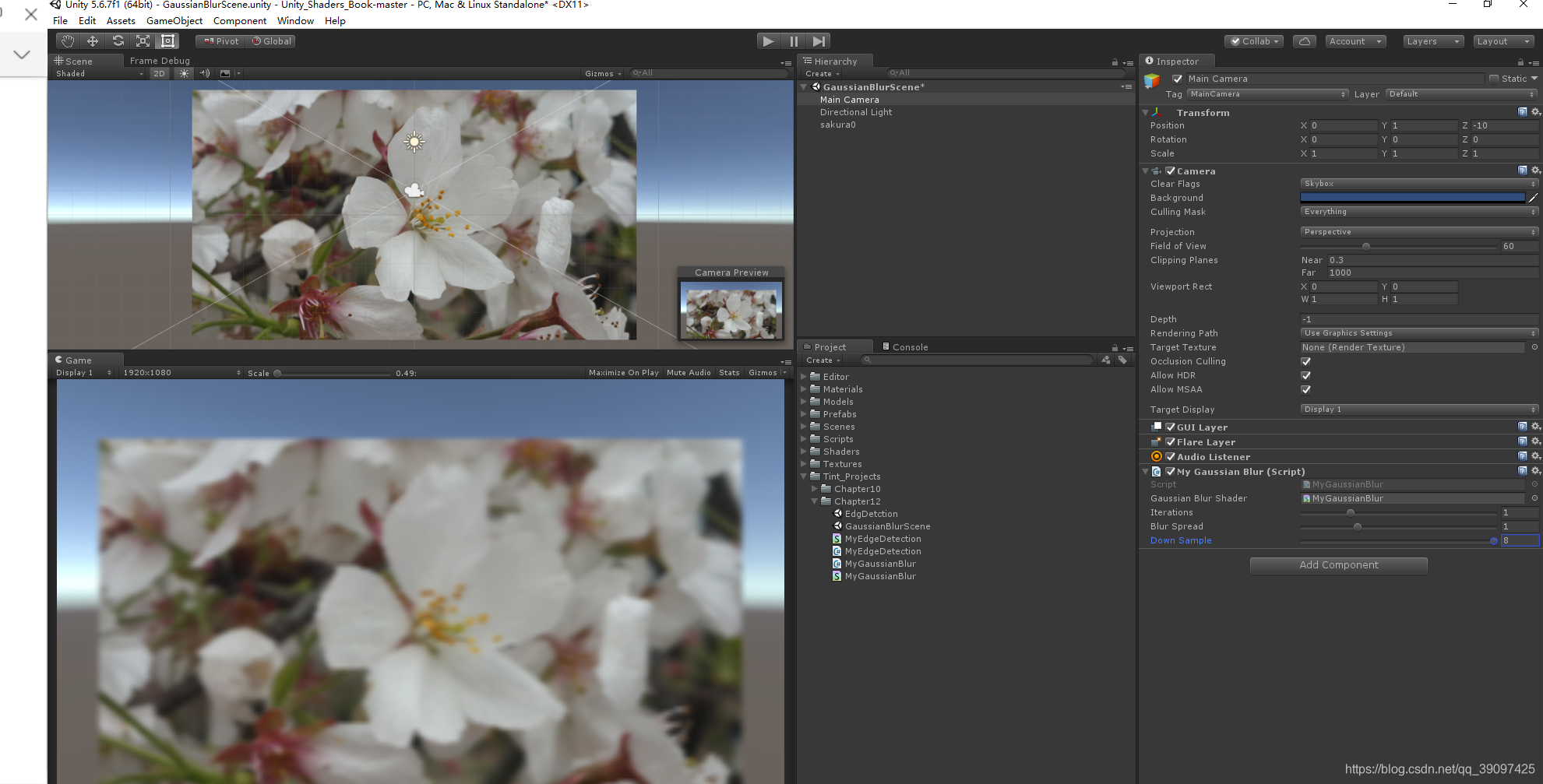This screenshot has width=1543, height=784.
Task: Open Camera component gear settings
Action: (x=1536, y=171)
